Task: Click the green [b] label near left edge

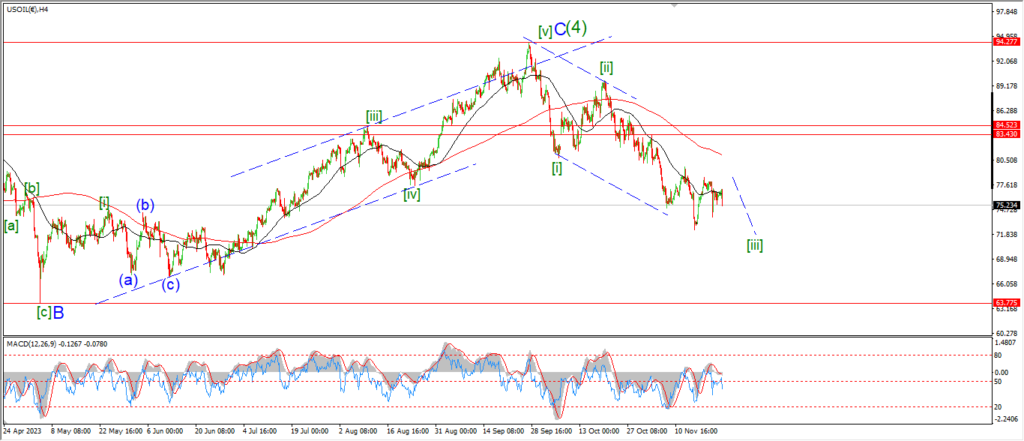Action: click(32, 187)
